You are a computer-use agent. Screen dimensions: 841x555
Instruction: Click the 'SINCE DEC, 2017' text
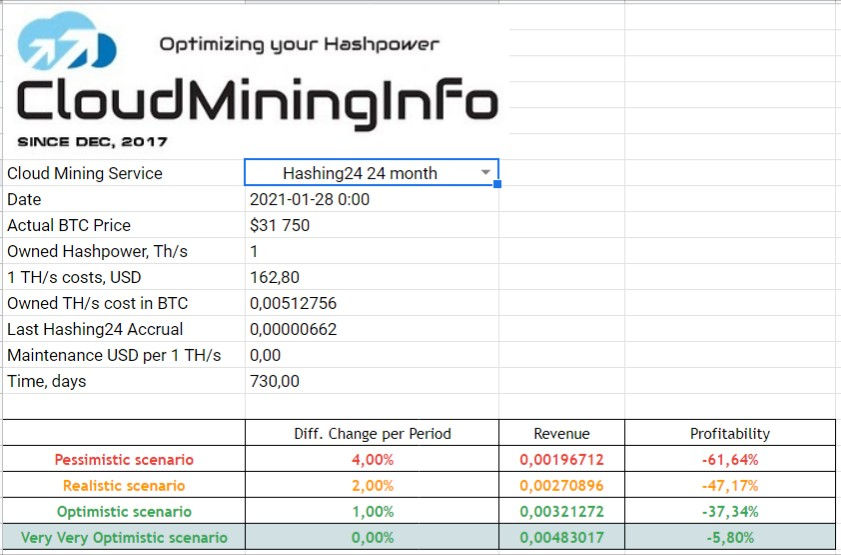tap(92, 142)
